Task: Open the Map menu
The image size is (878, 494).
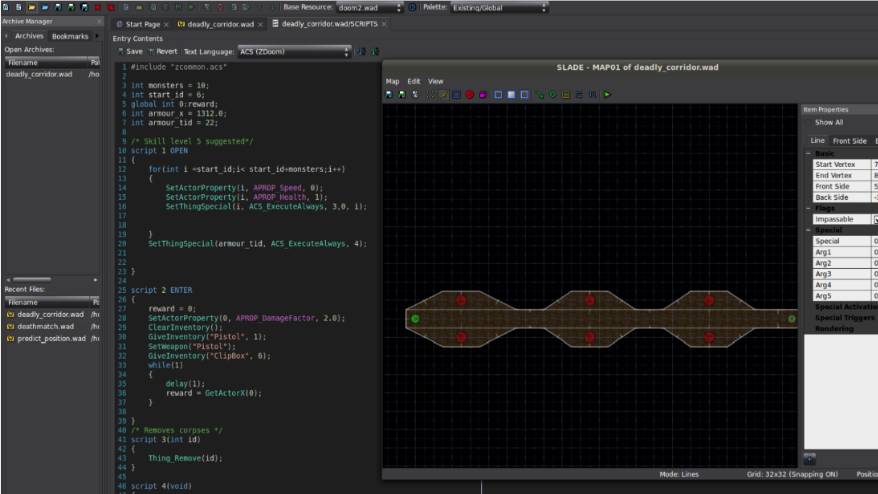Action: coord(392,81)
